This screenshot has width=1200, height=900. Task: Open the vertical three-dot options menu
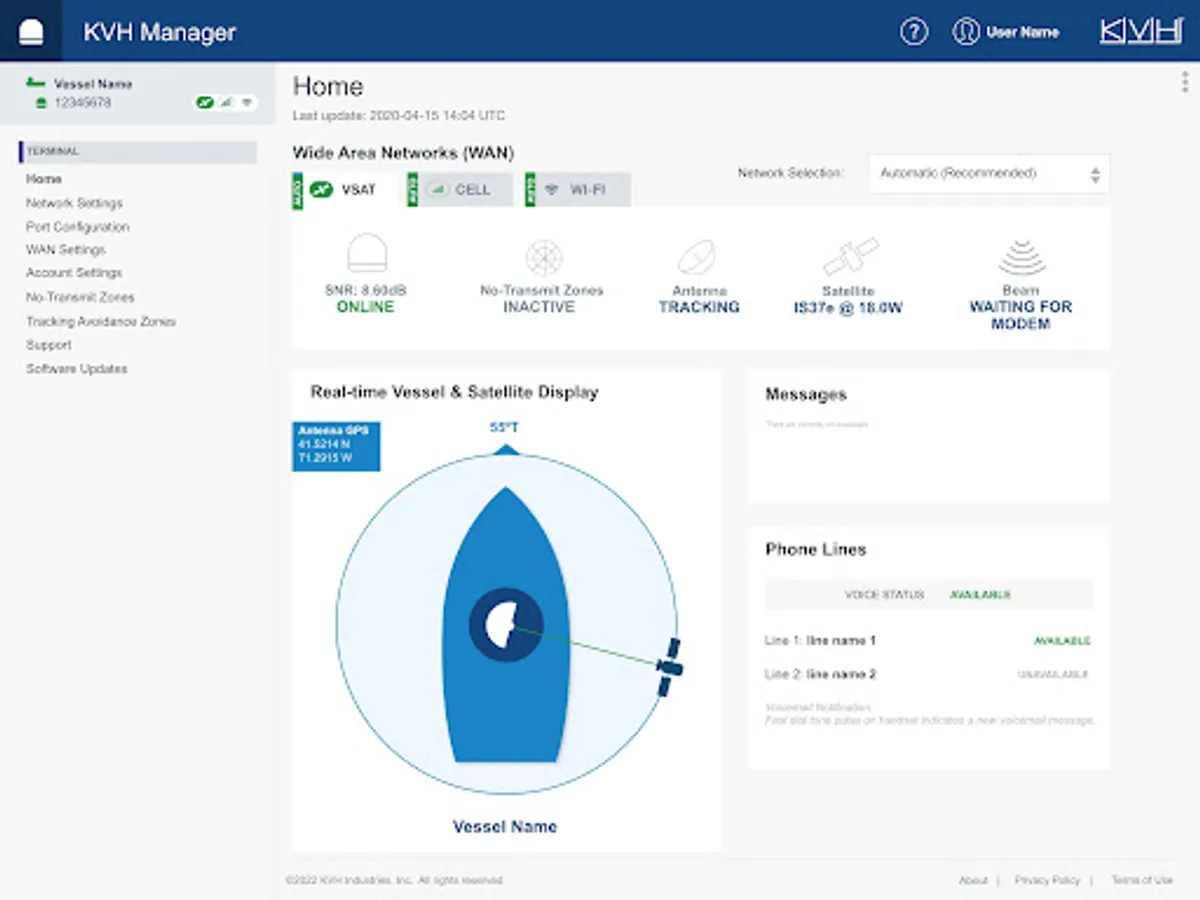[1185, 82]
